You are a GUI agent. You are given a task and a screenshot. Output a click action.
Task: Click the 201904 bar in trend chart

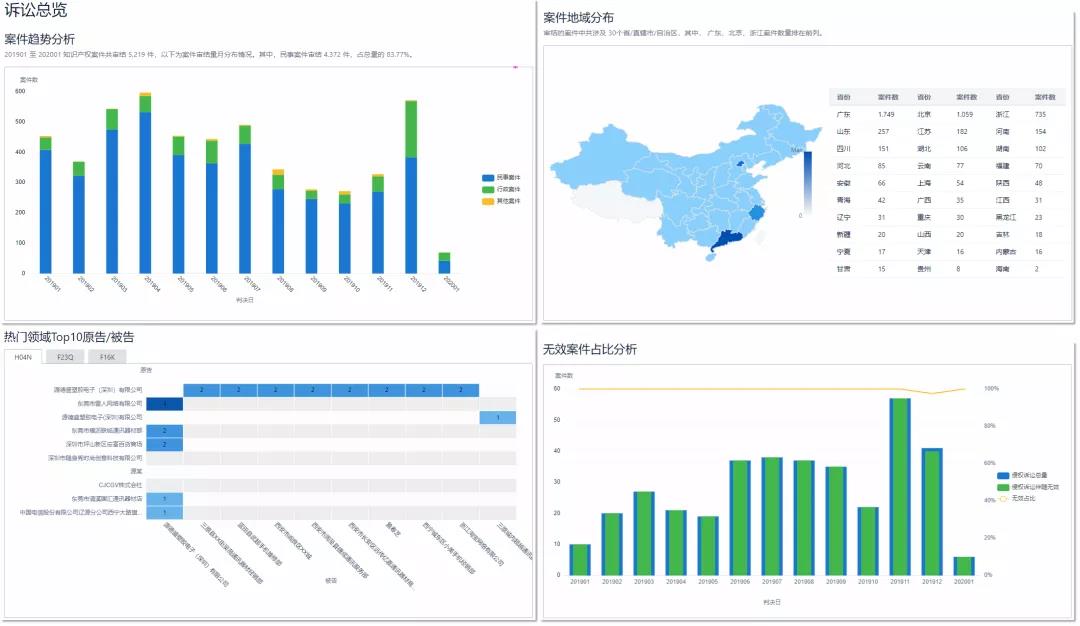coord(145,192)
